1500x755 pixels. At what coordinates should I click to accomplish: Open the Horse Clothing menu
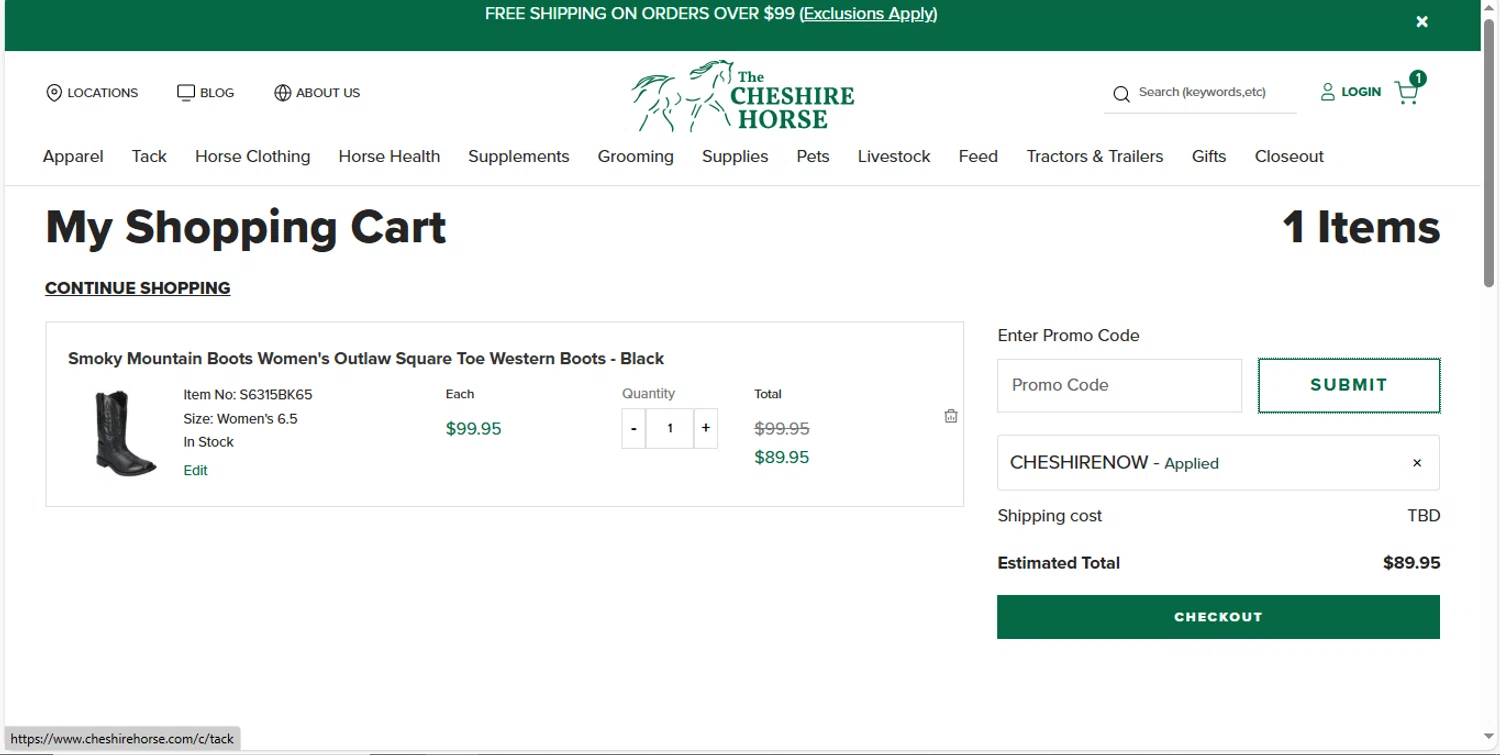(253, 156)
